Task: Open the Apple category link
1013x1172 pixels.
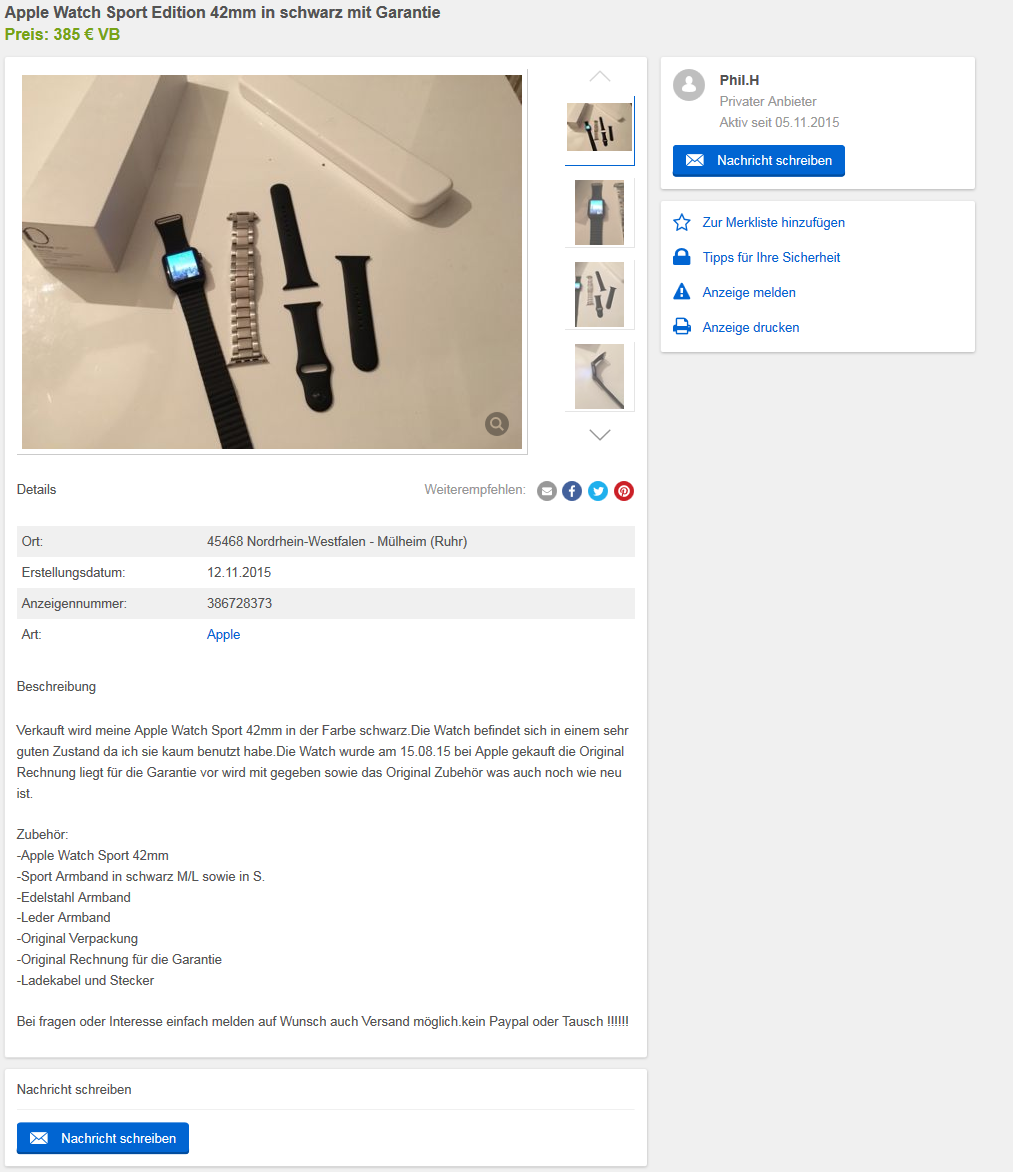Action: [x=224, y=635]
